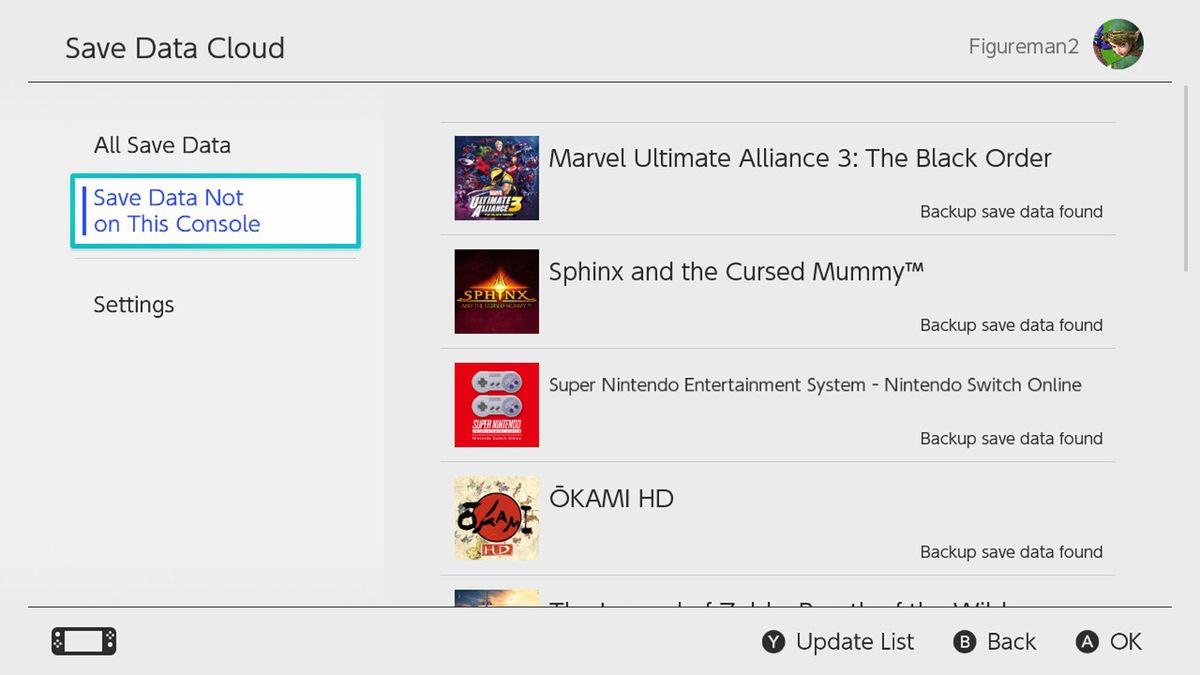Click the Super Nintendo Entertainment System icon
The width and height of the screenshot is (1200, 675).
tap(496, 405)
